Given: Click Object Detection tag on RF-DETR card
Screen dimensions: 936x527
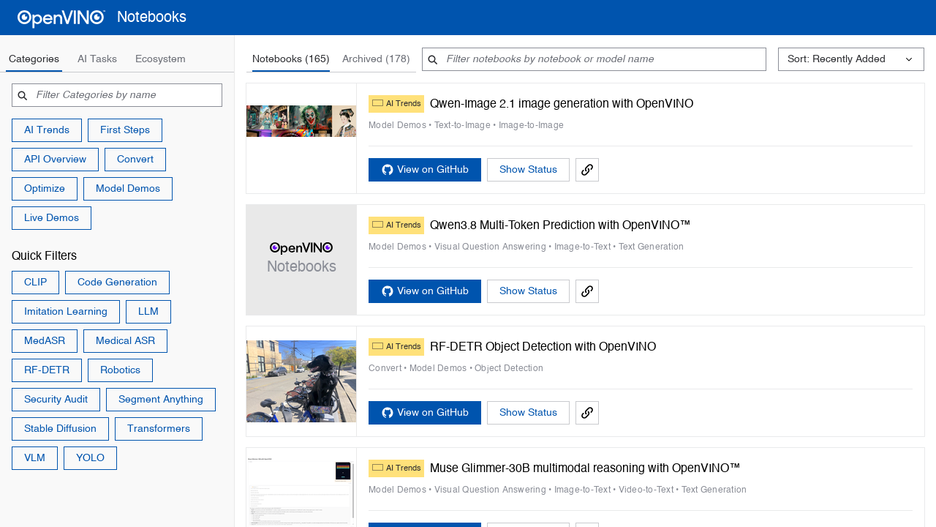Looking at the screenshot, I should 509,368.
